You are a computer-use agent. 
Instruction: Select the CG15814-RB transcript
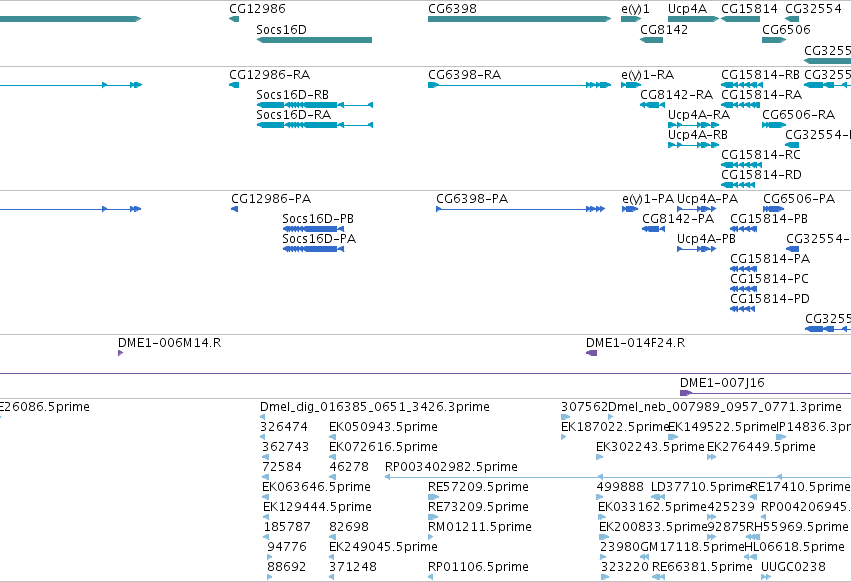coord(742,85)
